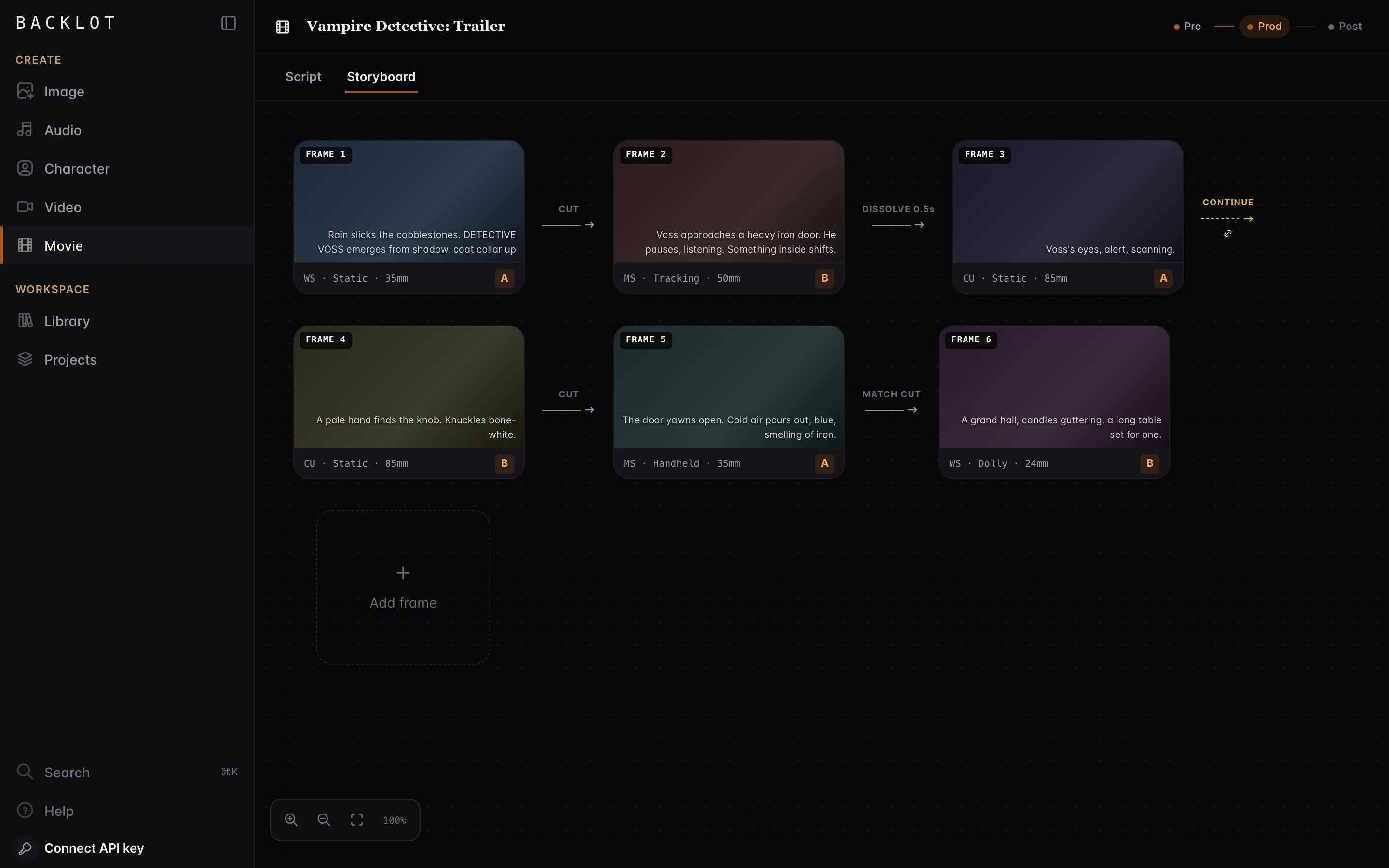
Task: Click the CUT transition after Frame 4
Action: point(568,402)
